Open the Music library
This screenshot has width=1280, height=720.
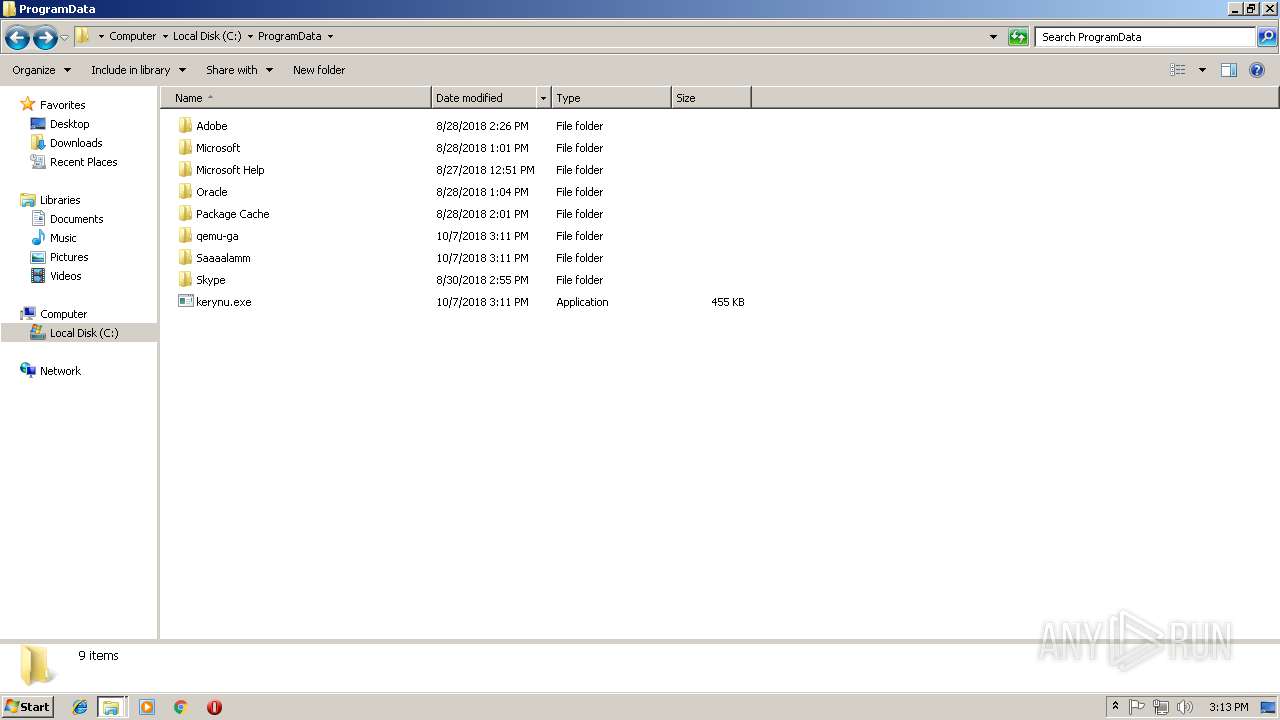tap(63, 238)
